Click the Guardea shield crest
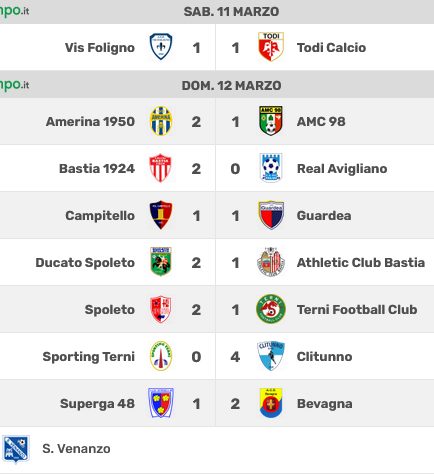 [271, 215]
